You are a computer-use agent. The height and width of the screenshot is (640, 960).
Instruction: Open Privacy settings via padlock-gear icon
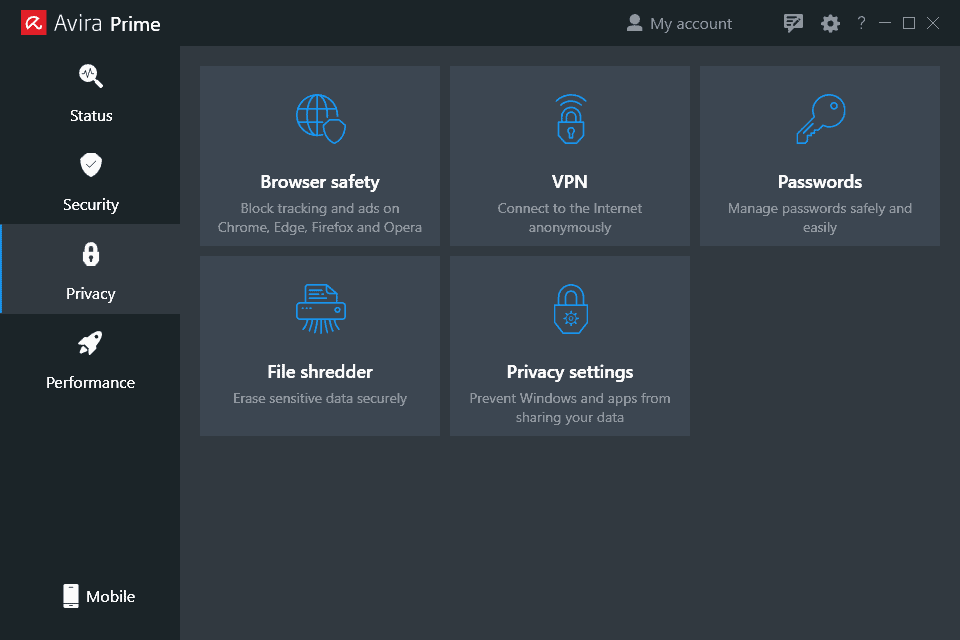(571, 309)
